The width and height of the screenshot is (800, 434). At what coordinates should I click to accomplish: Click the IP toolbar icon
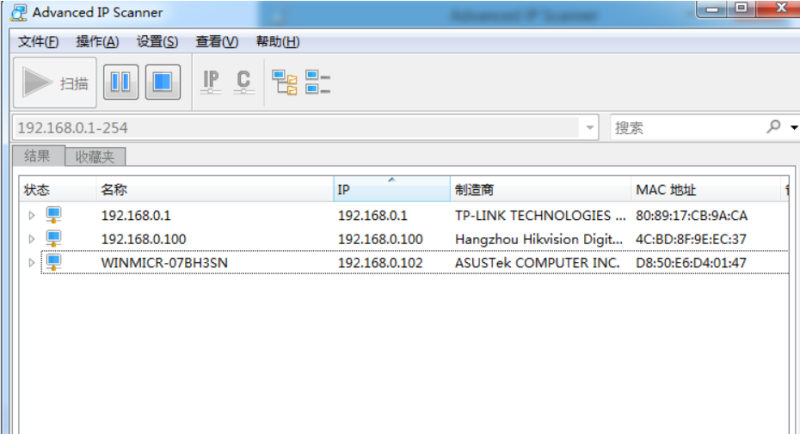point(211,83)
